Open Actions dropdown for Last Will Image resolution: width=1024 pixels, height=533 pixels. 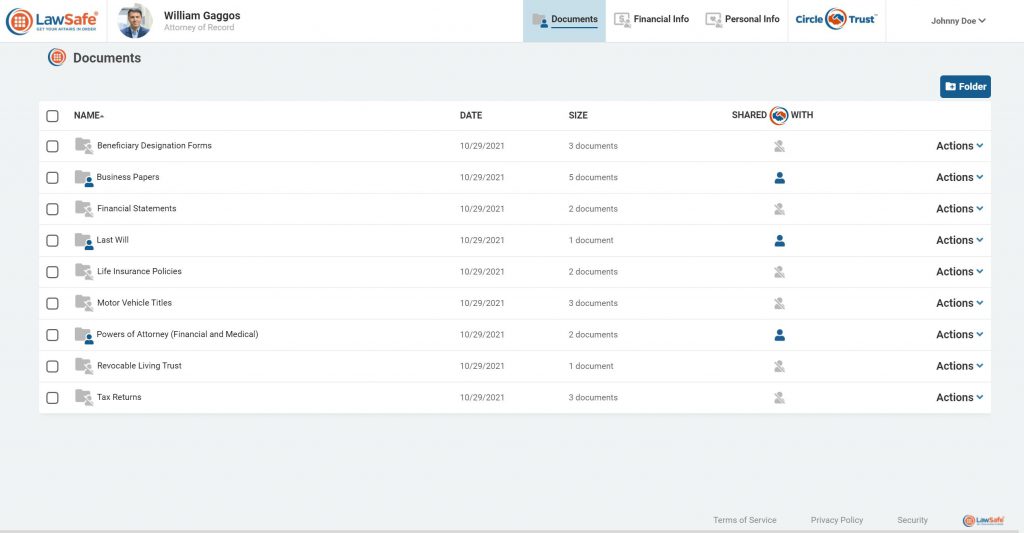tap(959, 240)
